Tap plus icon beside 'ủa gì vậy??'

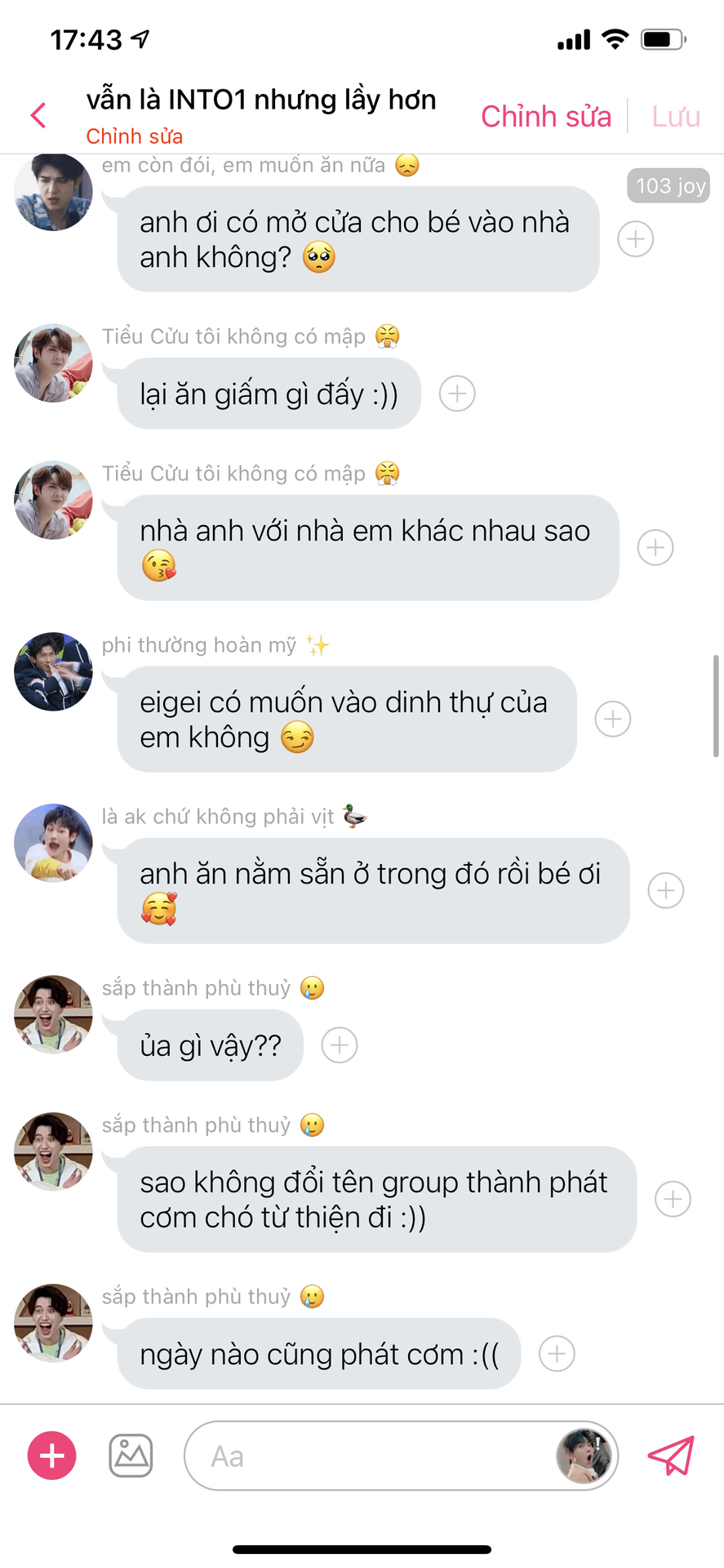[x=340, y=1045]
